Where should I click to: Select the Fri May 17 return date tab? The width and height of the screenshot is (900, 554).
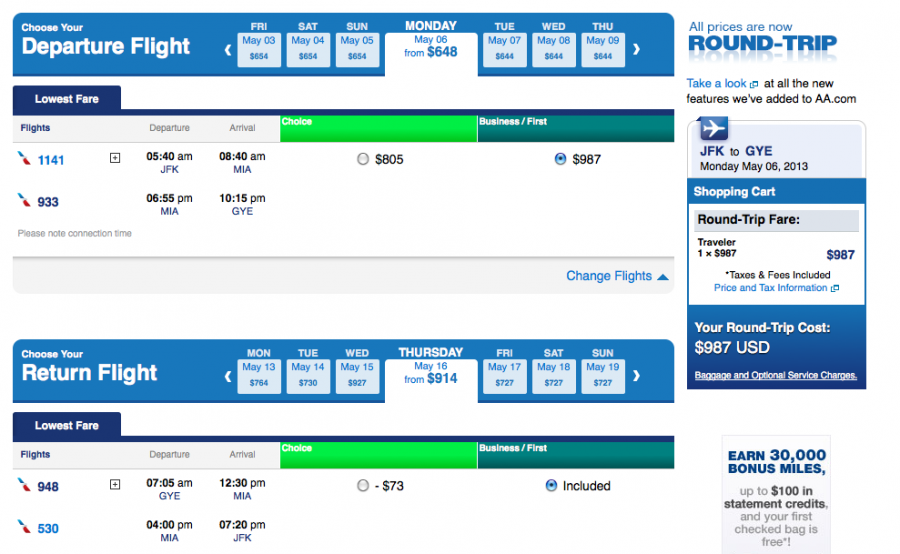(x=504, y=375)
